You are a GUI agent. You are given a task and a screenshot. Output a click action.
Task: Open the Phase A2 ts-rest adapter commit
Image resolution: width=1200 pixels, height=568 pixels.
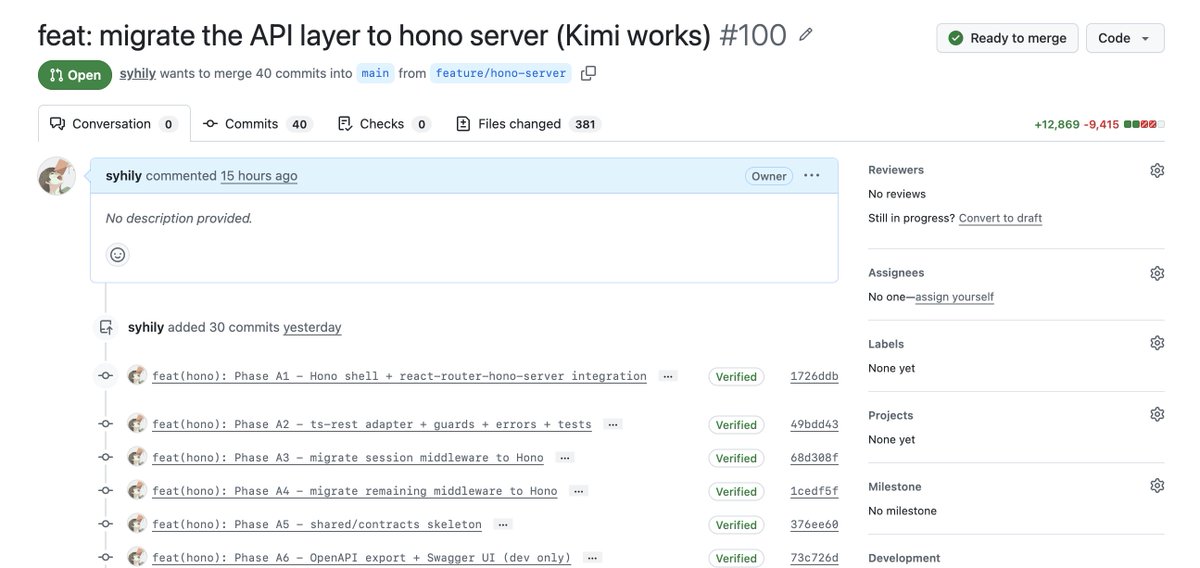[x=372, y=424]
